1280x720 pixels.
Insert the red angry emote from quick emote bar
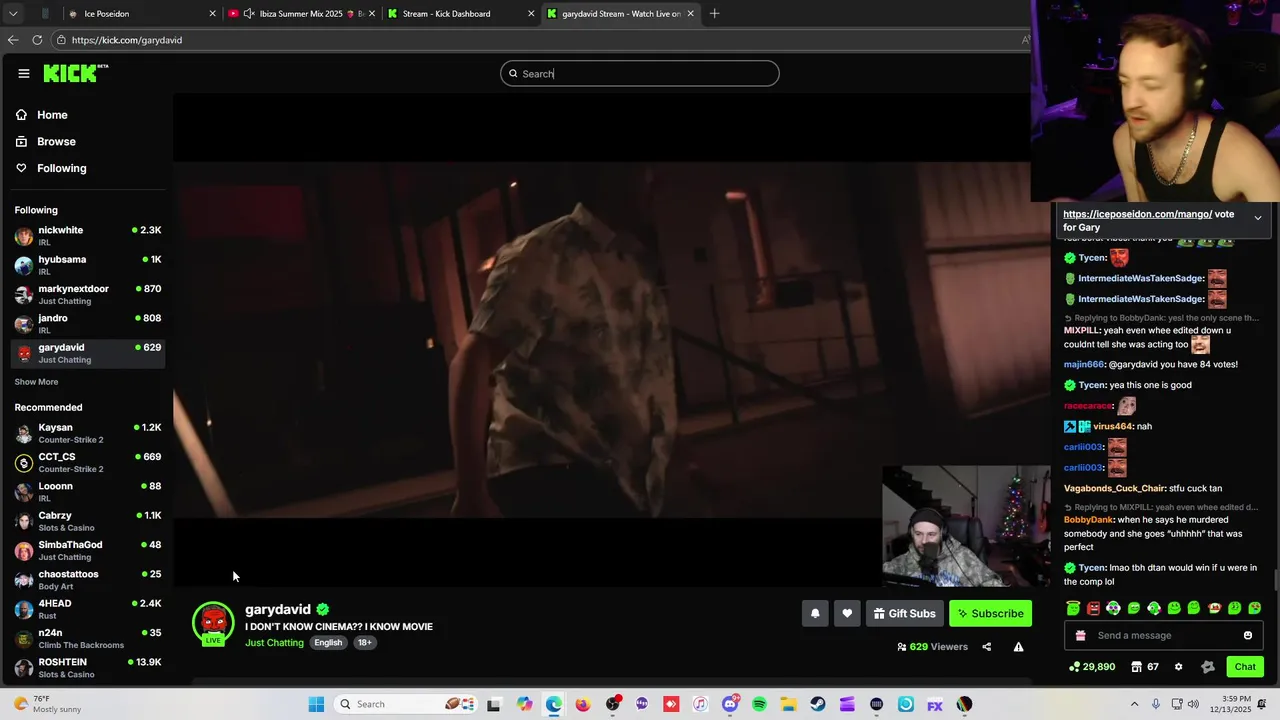pos(1093,608)
